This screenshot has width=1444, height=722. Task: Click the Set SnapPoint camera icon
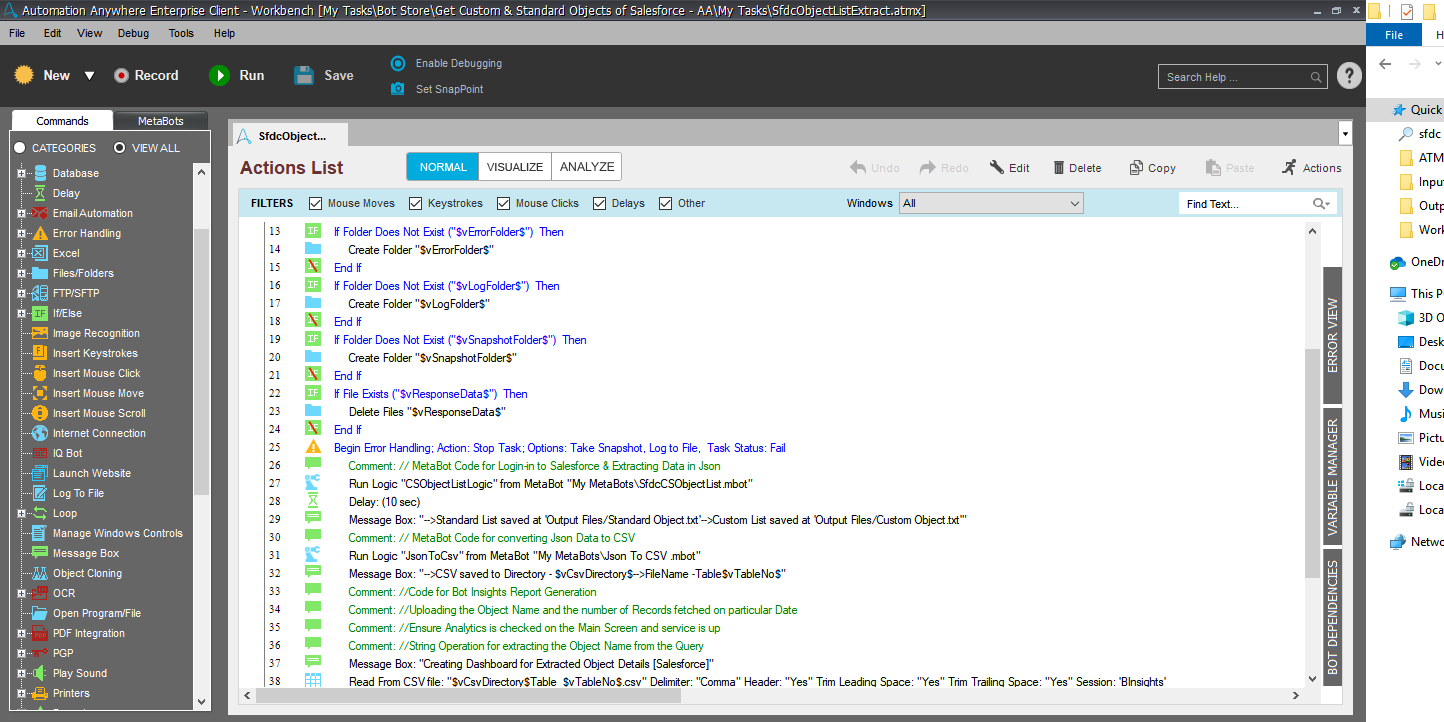click(398, 89)
